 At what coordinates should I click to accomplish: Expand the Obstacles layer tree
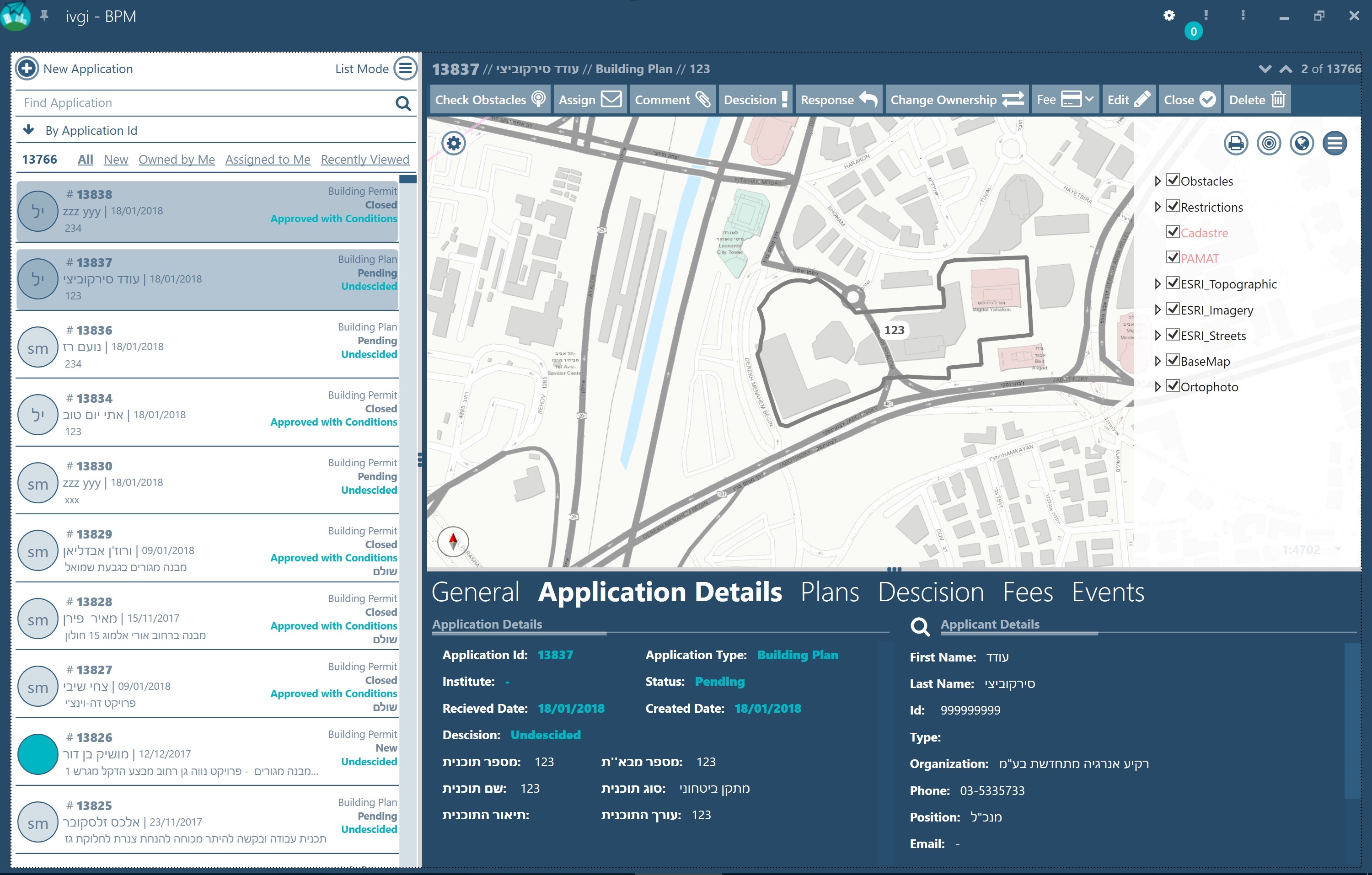coord(1157,181)
